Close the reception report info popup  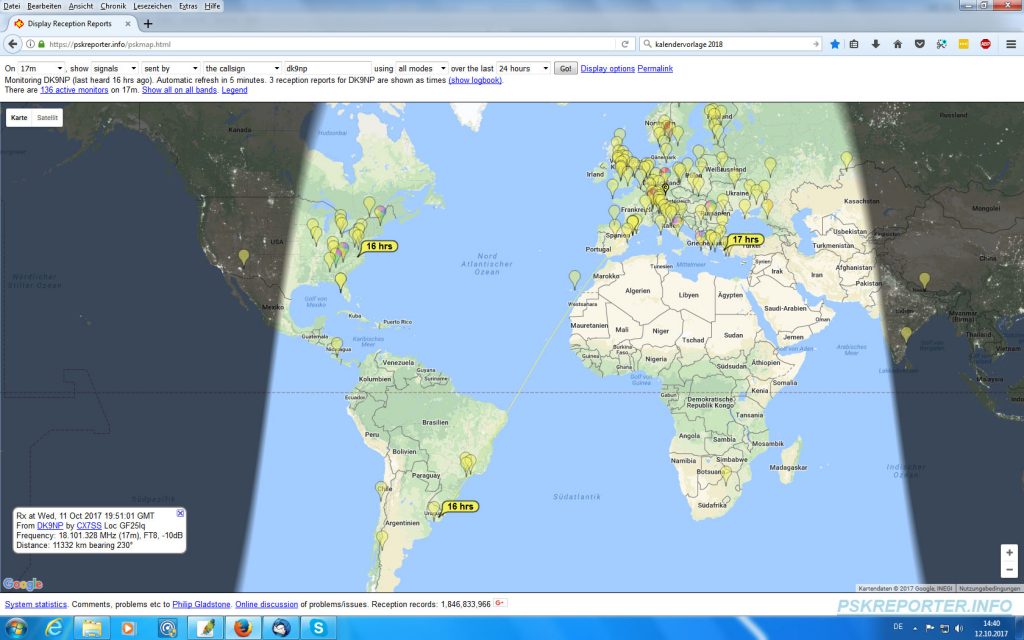tap(180, 513)
